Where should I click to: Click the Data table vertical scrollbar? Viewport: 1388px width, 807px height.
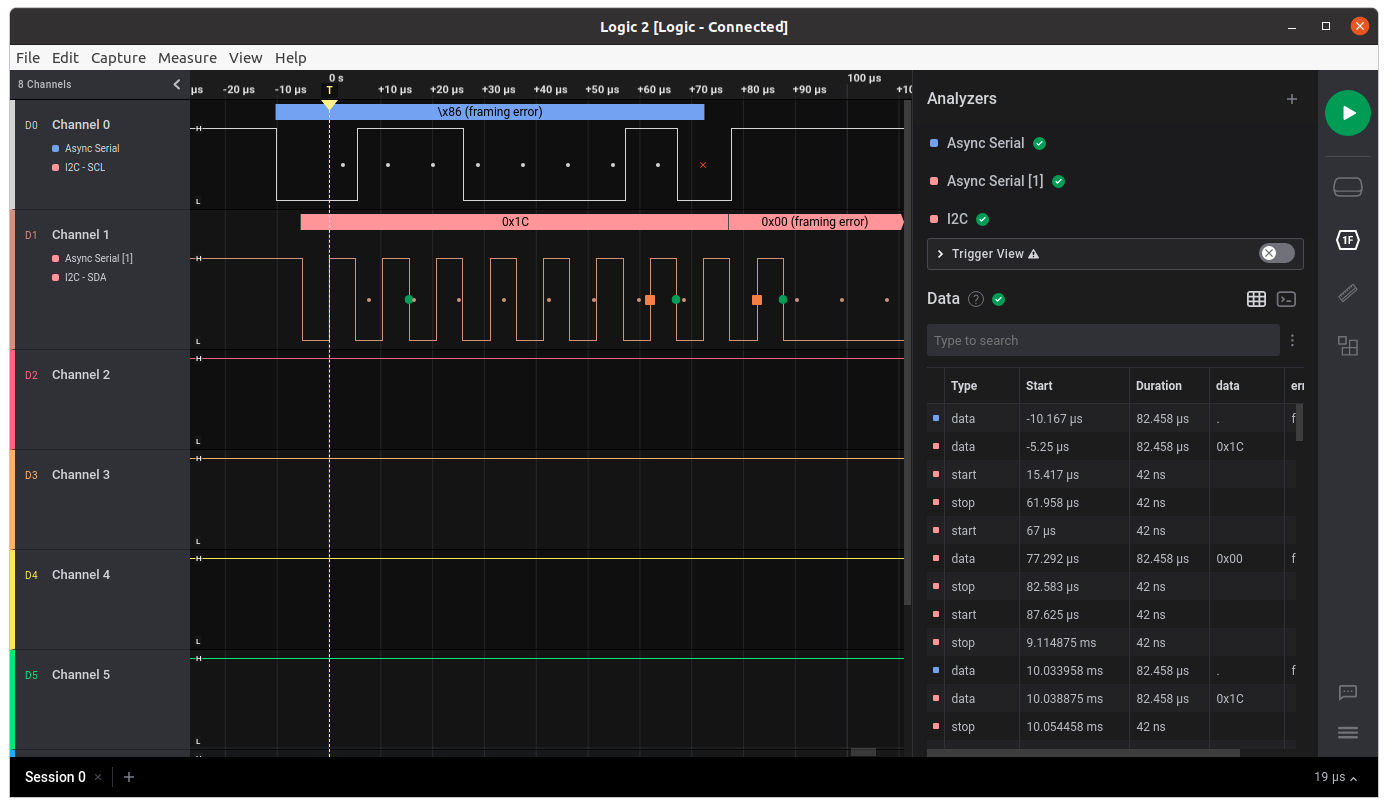pyautogui.click(x=1300, y=422)
